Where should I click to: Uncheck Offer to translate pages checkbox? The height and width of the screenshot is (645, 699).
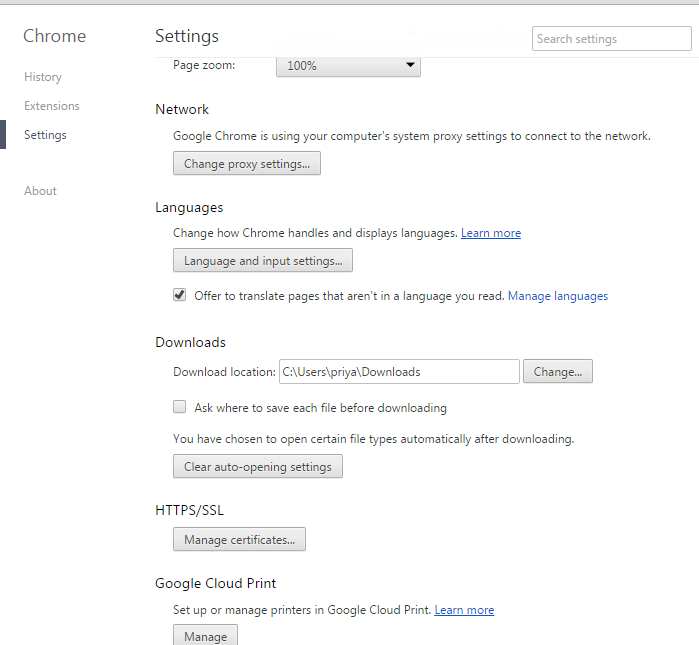click(180, 295)
